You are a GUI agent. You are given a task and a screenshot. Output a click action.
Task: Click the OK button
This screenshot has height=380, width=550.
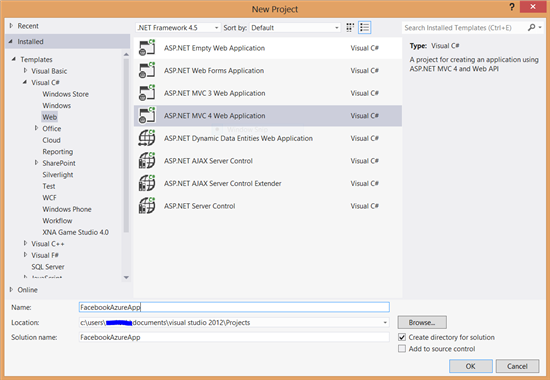click(x=471, y=366)
